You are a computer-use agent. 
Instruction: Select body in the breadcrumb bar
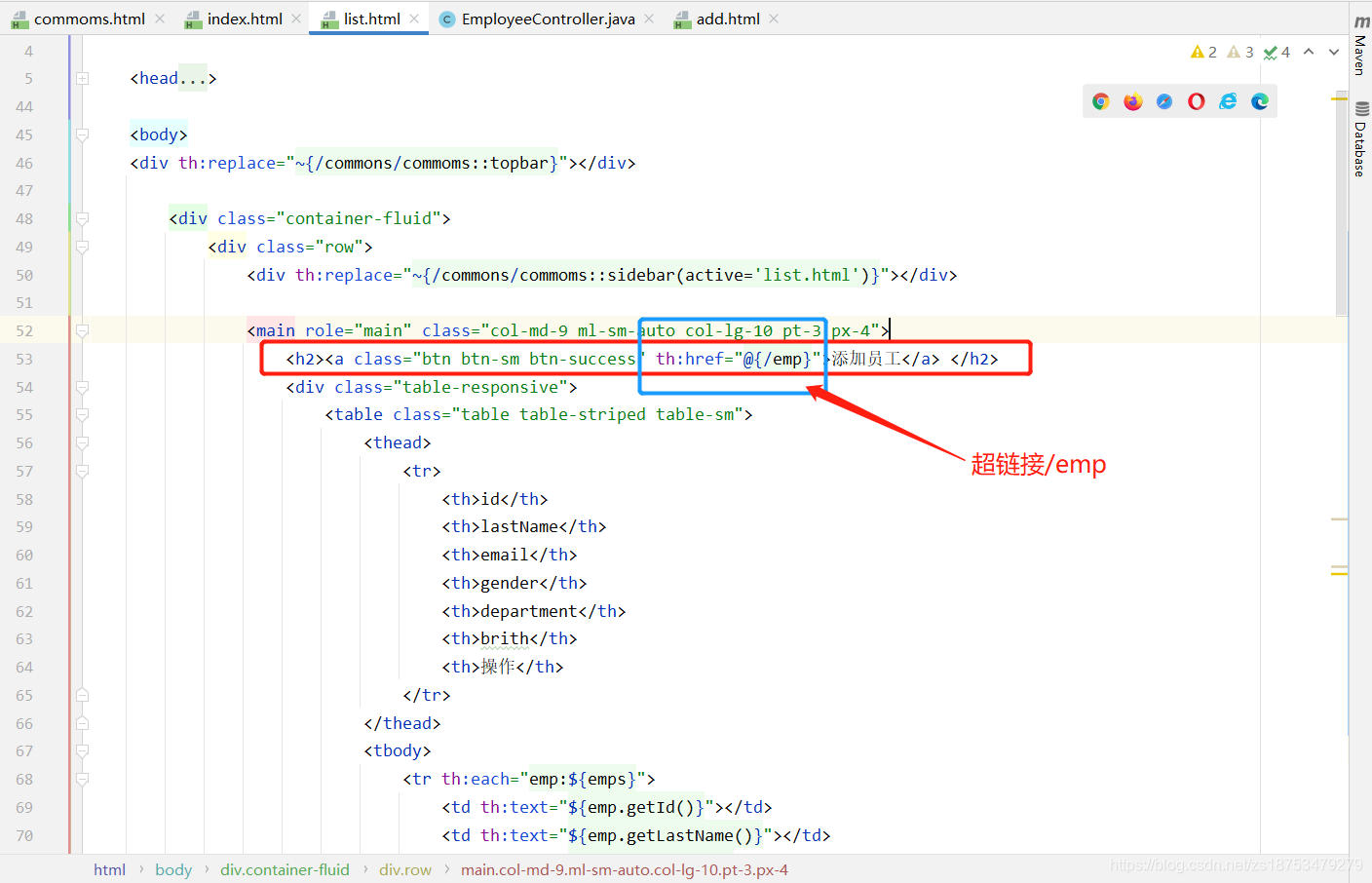pyautogui.click(x=173, y=869)
